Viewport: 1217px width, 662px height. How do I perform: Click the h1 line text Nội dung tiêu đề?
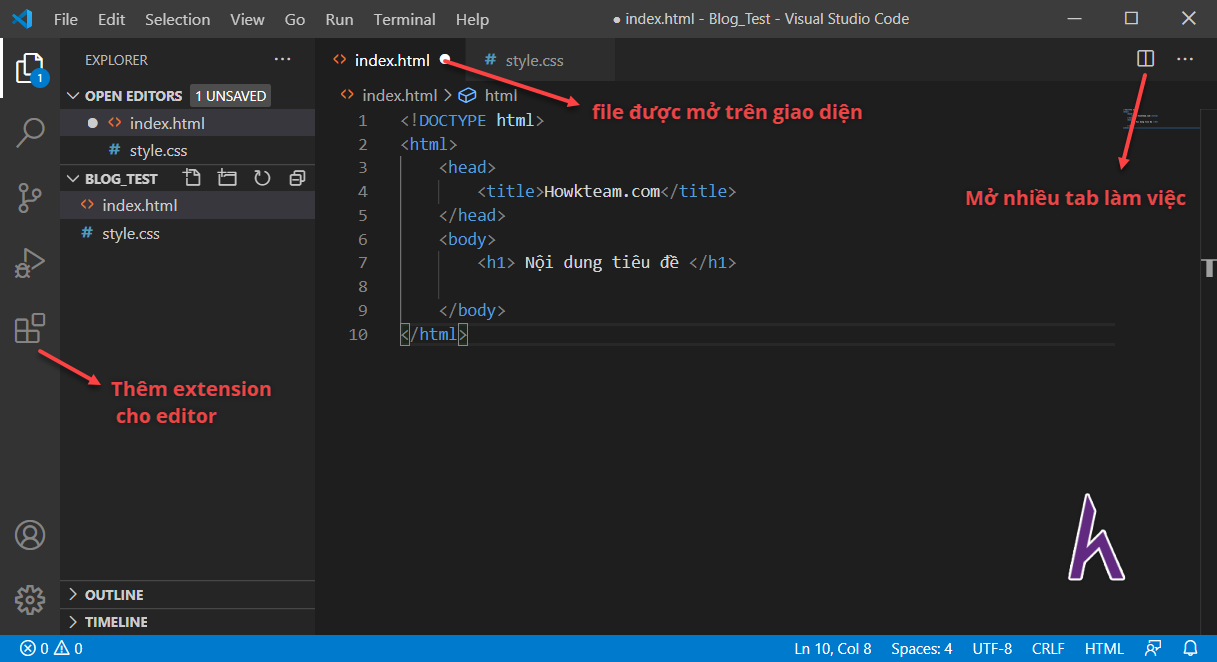pyautogui.click(x=602, y=263)
